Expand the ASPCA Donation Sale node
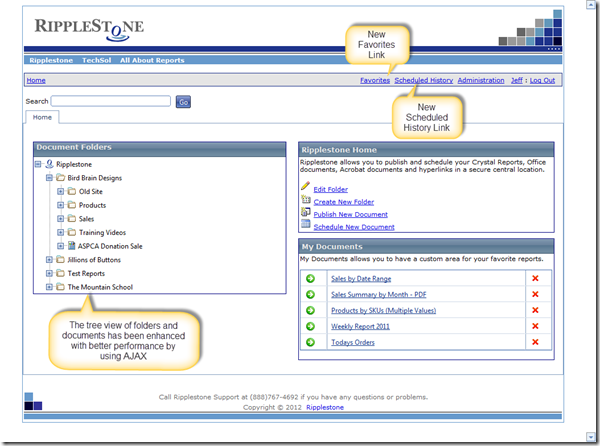 [60, 246]
